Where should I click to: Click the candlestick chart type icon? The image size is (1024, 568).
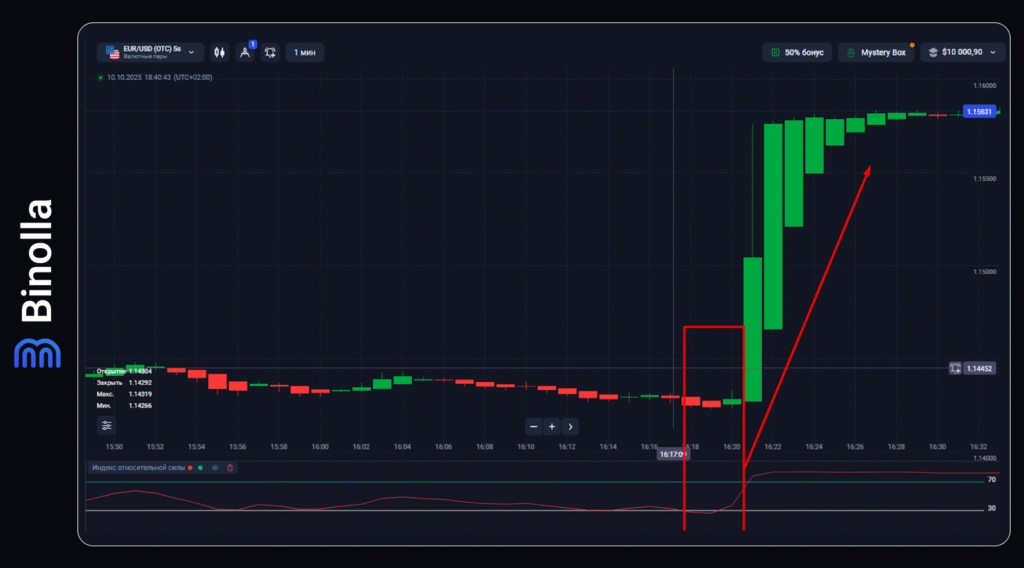click(x=219, y=52)
